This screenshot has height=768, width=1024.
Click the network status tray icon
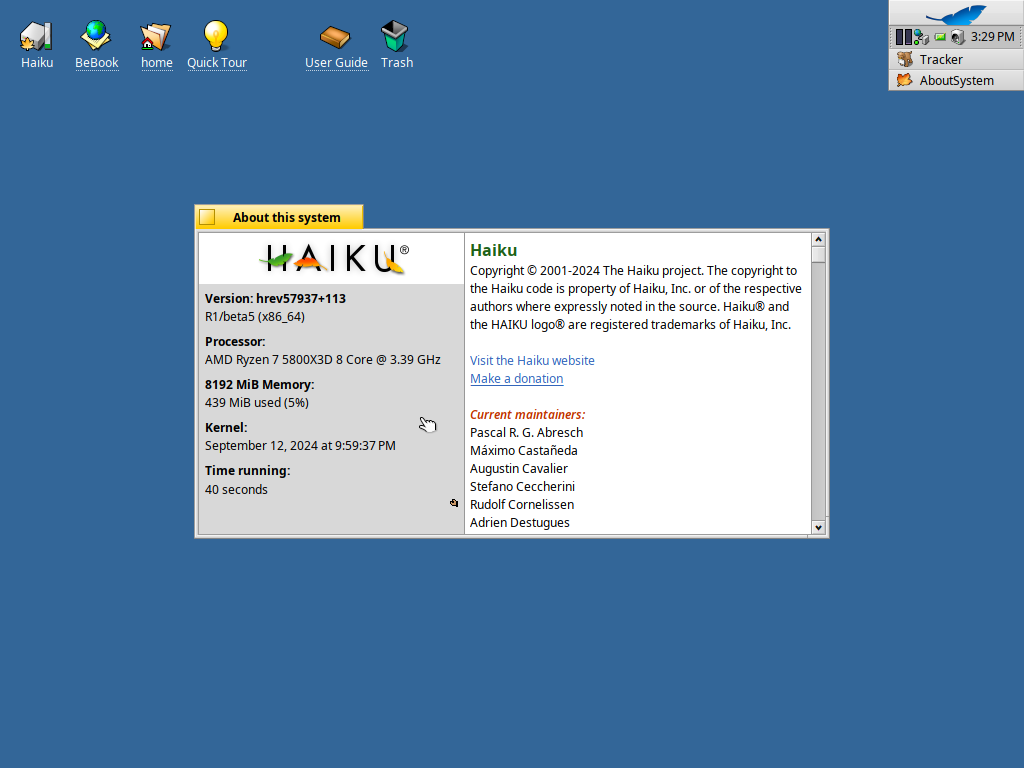tap(921, 37)
